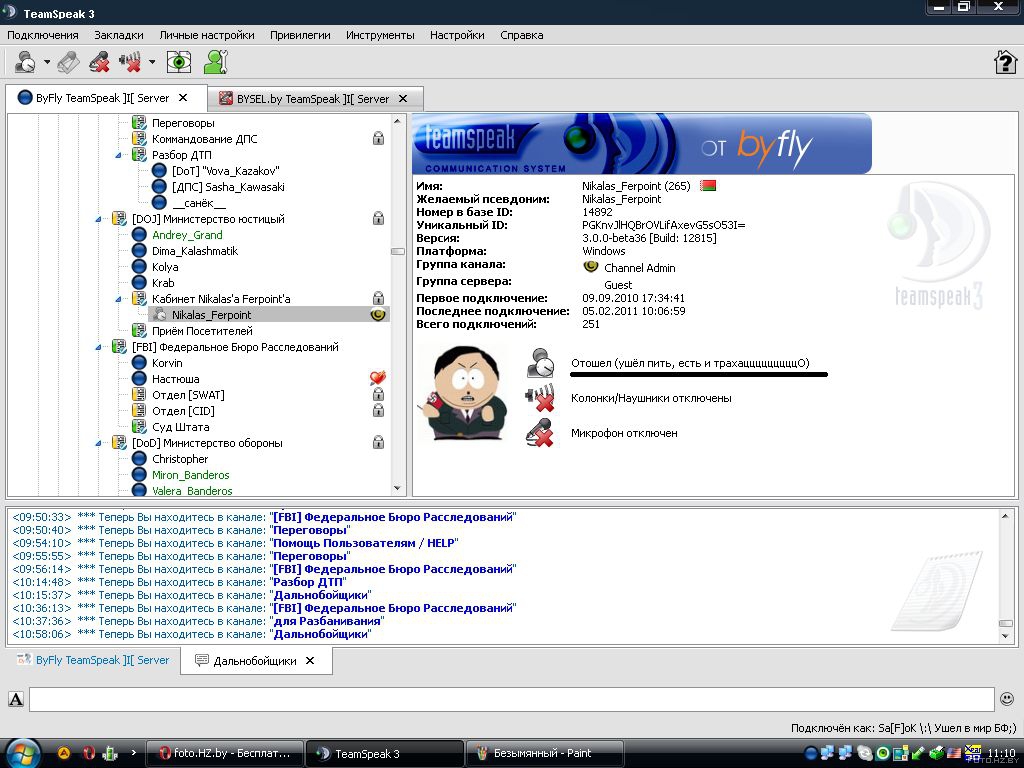Click into the chat message input field
The image size is (1024, 768).
[x=510, y=699]
